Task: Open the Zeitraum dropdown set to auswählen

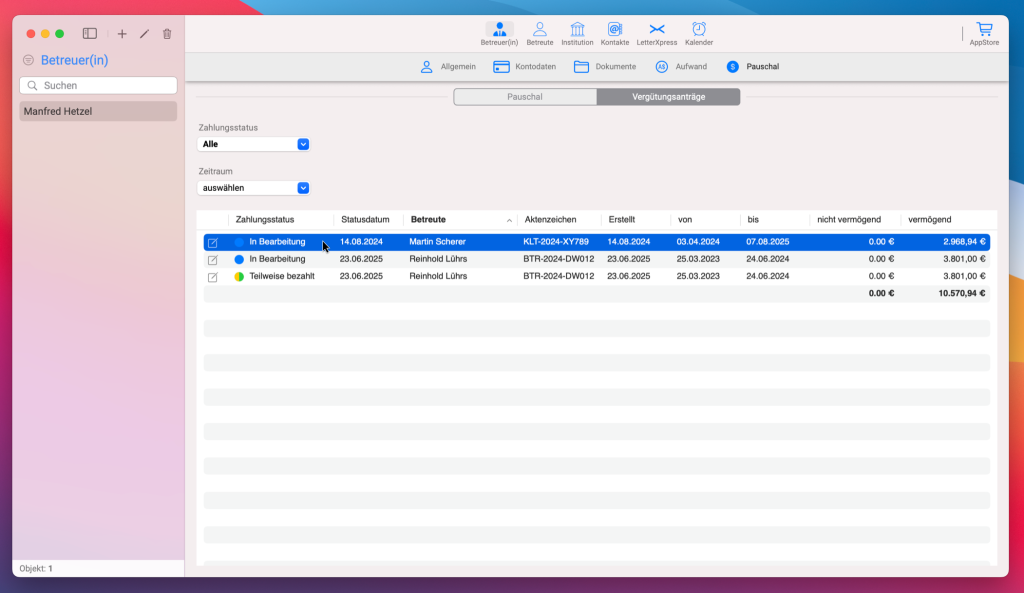Action: tap(253, 188)
